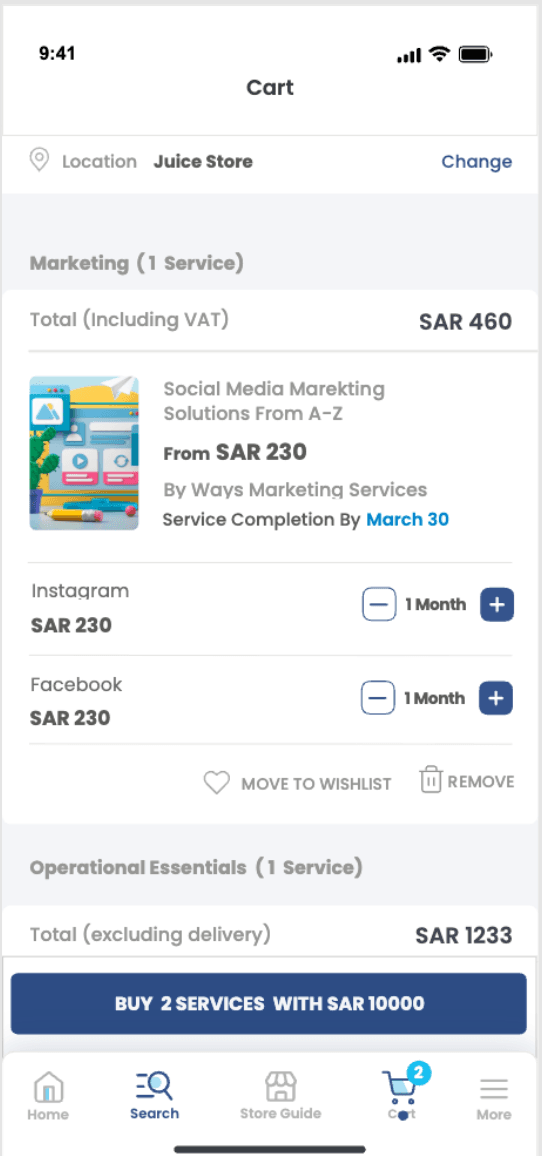The width and height of the screenshot is (542, 1156).
Task: Select the March 30 completion date
Action: [x=408, y=519]
